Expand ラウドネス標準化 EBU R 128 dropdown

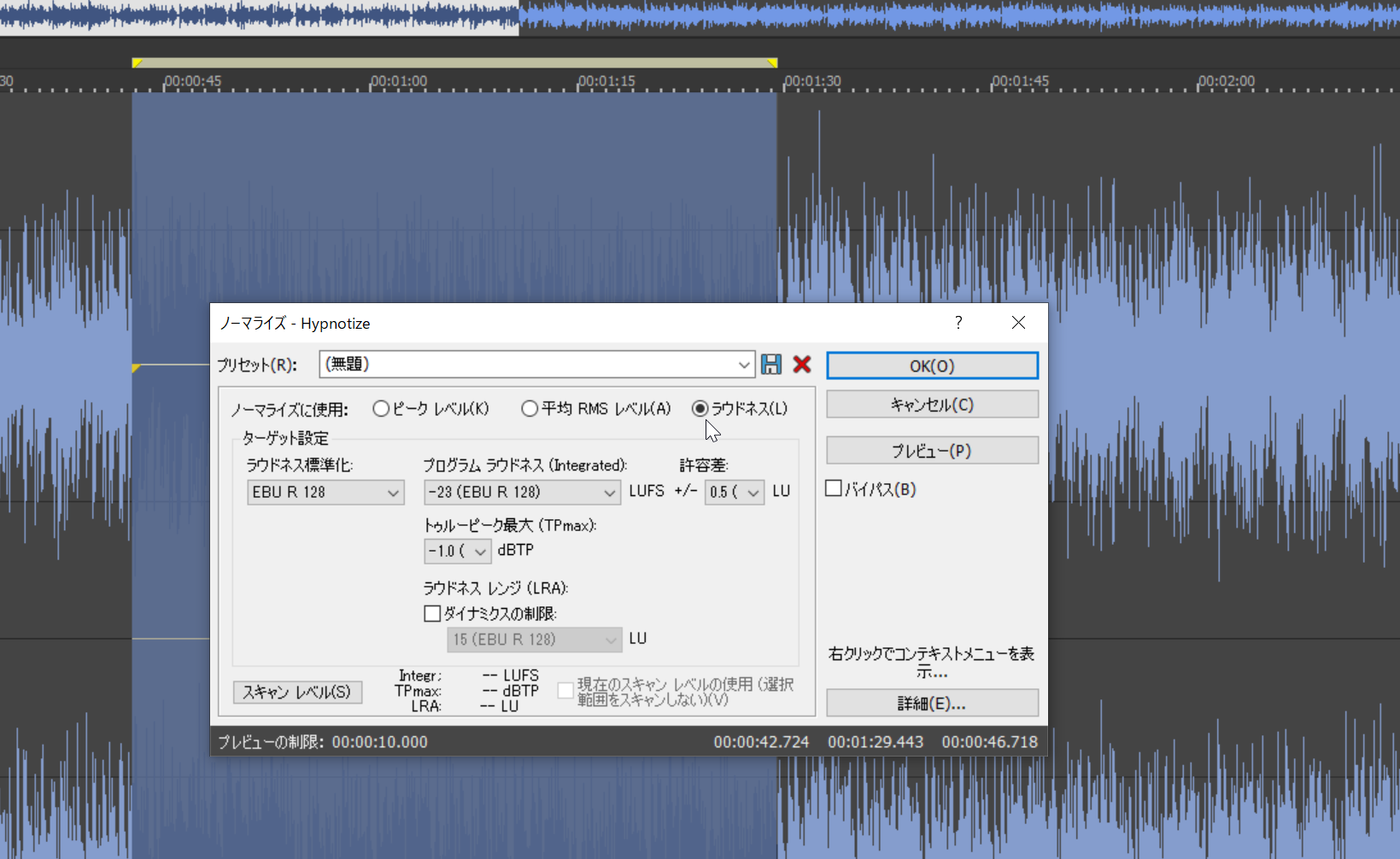tap(325, 492)
